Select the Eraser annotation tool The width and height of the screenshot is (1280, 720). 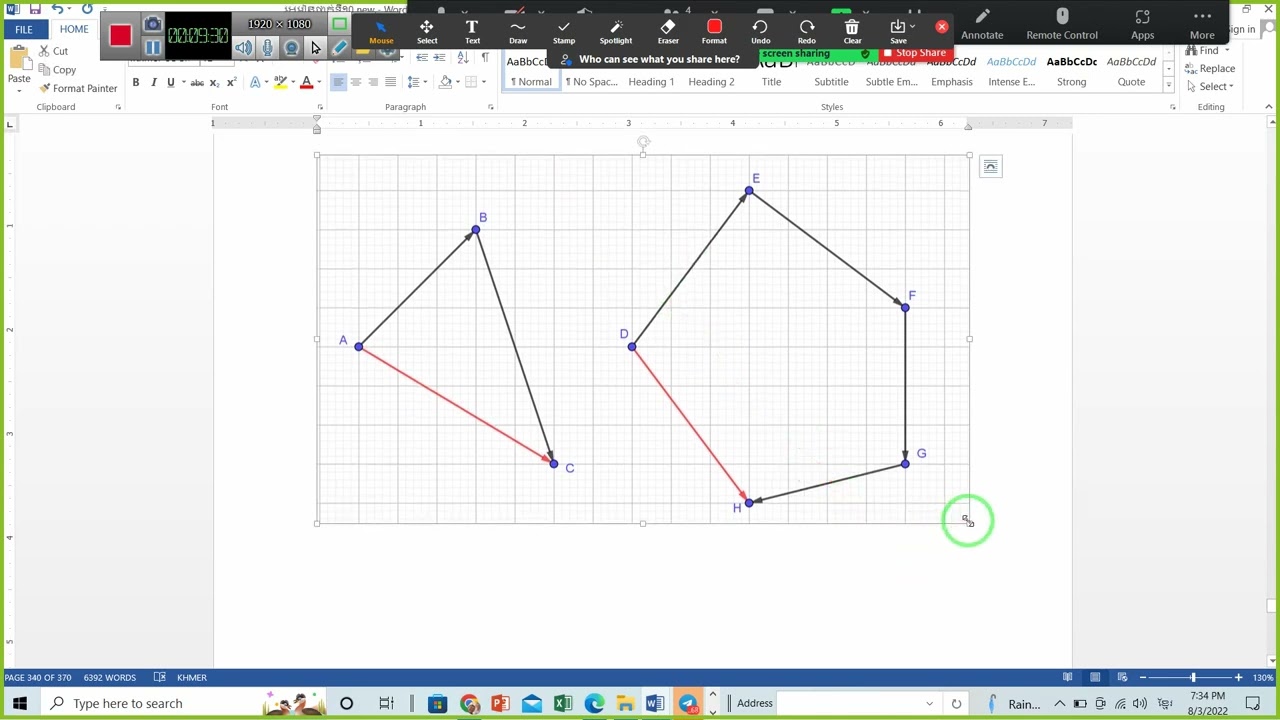click(x=668, y=32)
